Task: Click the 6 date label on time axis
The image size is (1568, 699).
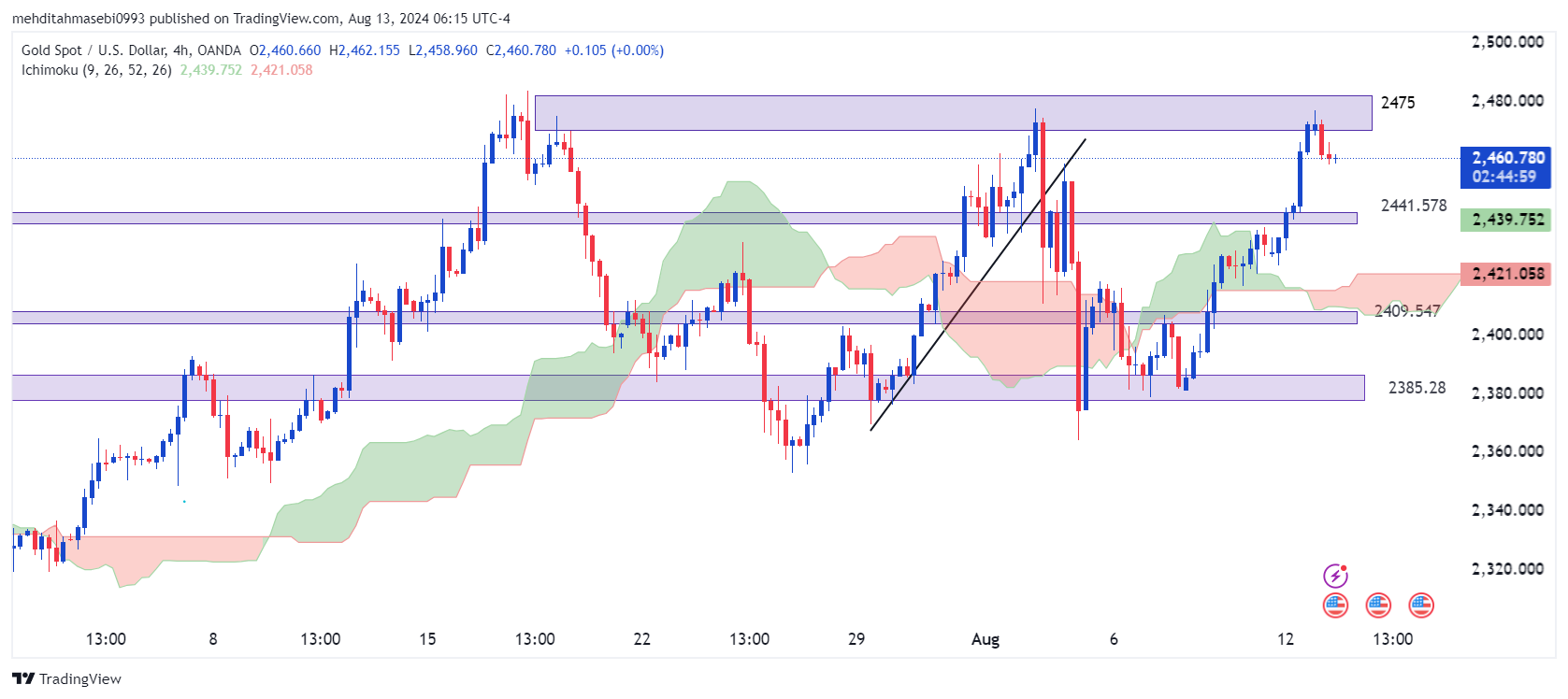Action: [x=1114, y=639]
